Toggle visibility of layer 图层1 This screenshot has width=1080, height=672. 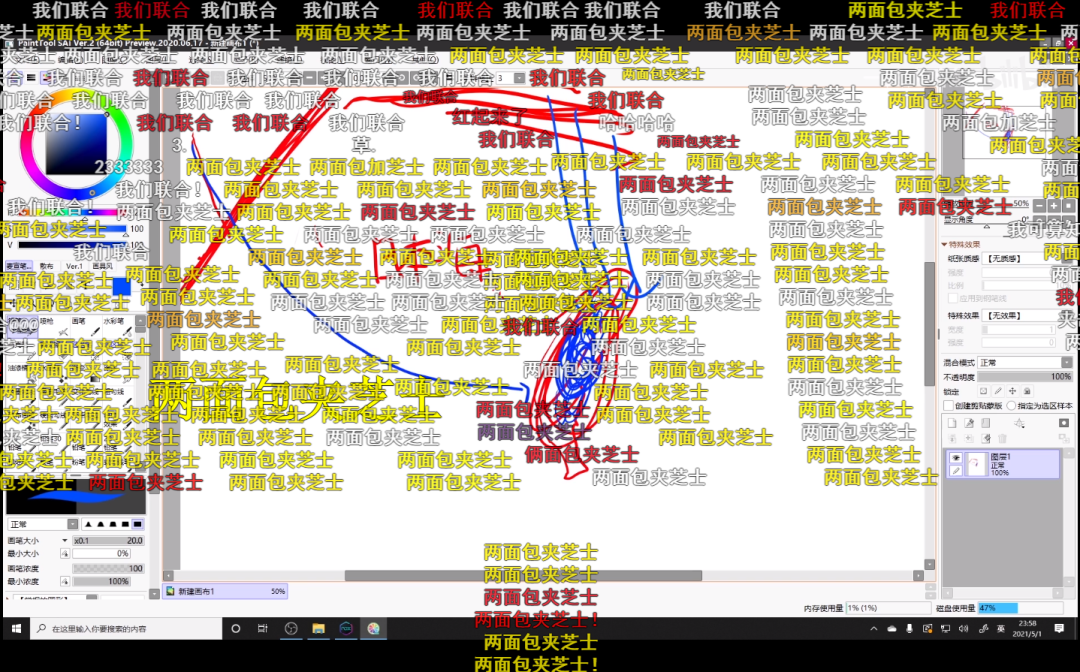click(x=956, y=458)
